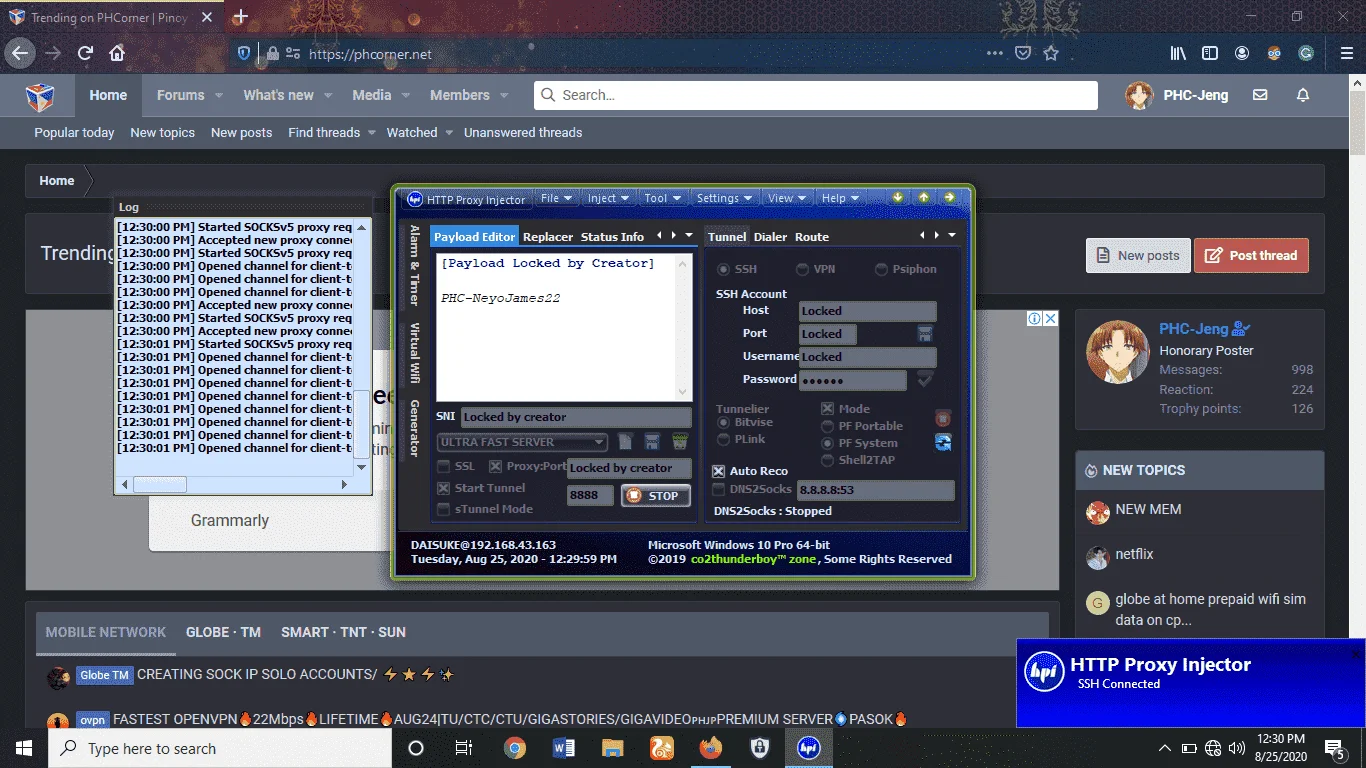This screenshot has width=1366, height=768.
Task: Click the Post thread button
Action: (1251, 255)
